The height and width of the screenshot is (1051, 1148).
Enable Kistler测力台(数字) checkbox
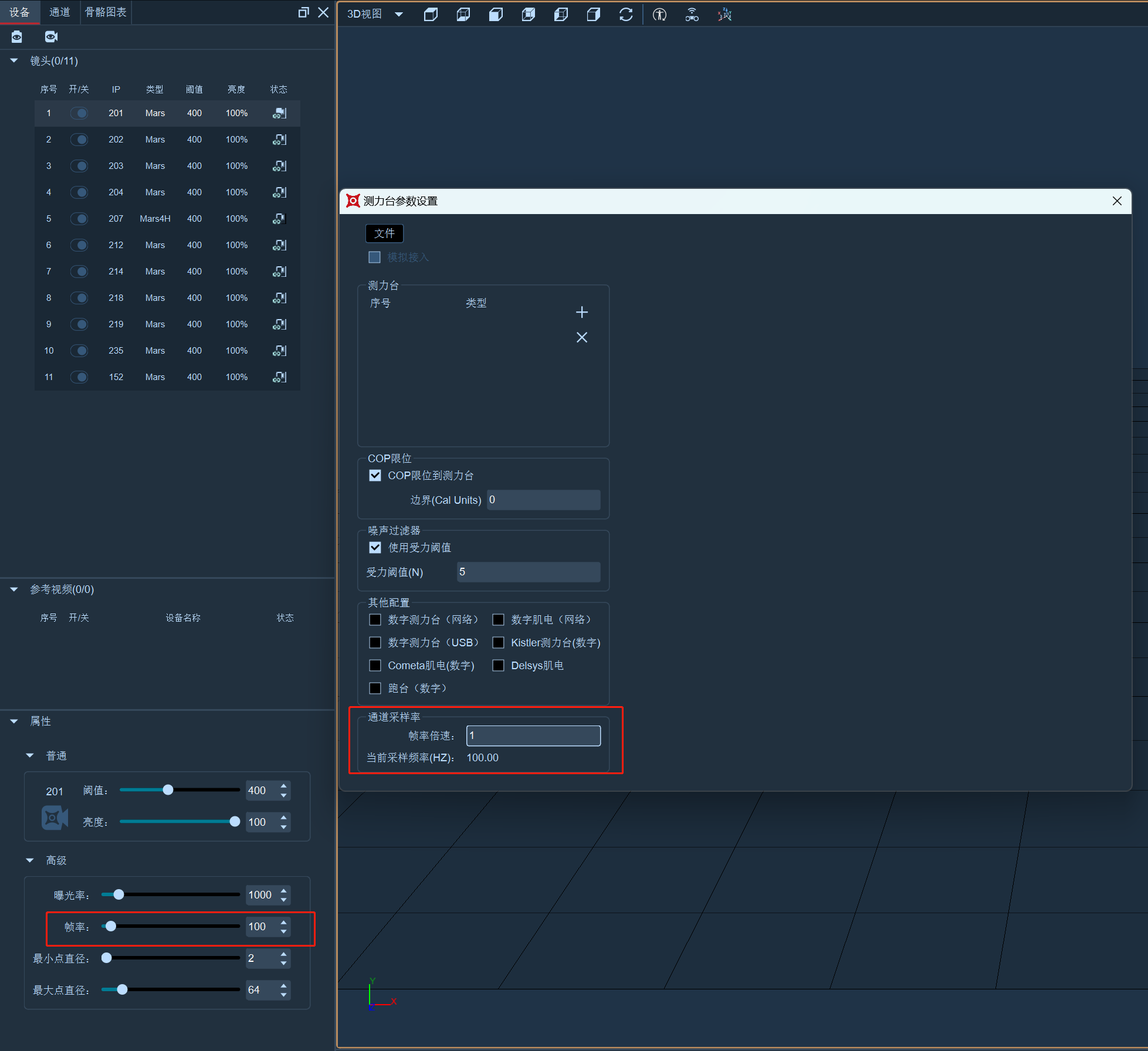[x=498, y=643]
